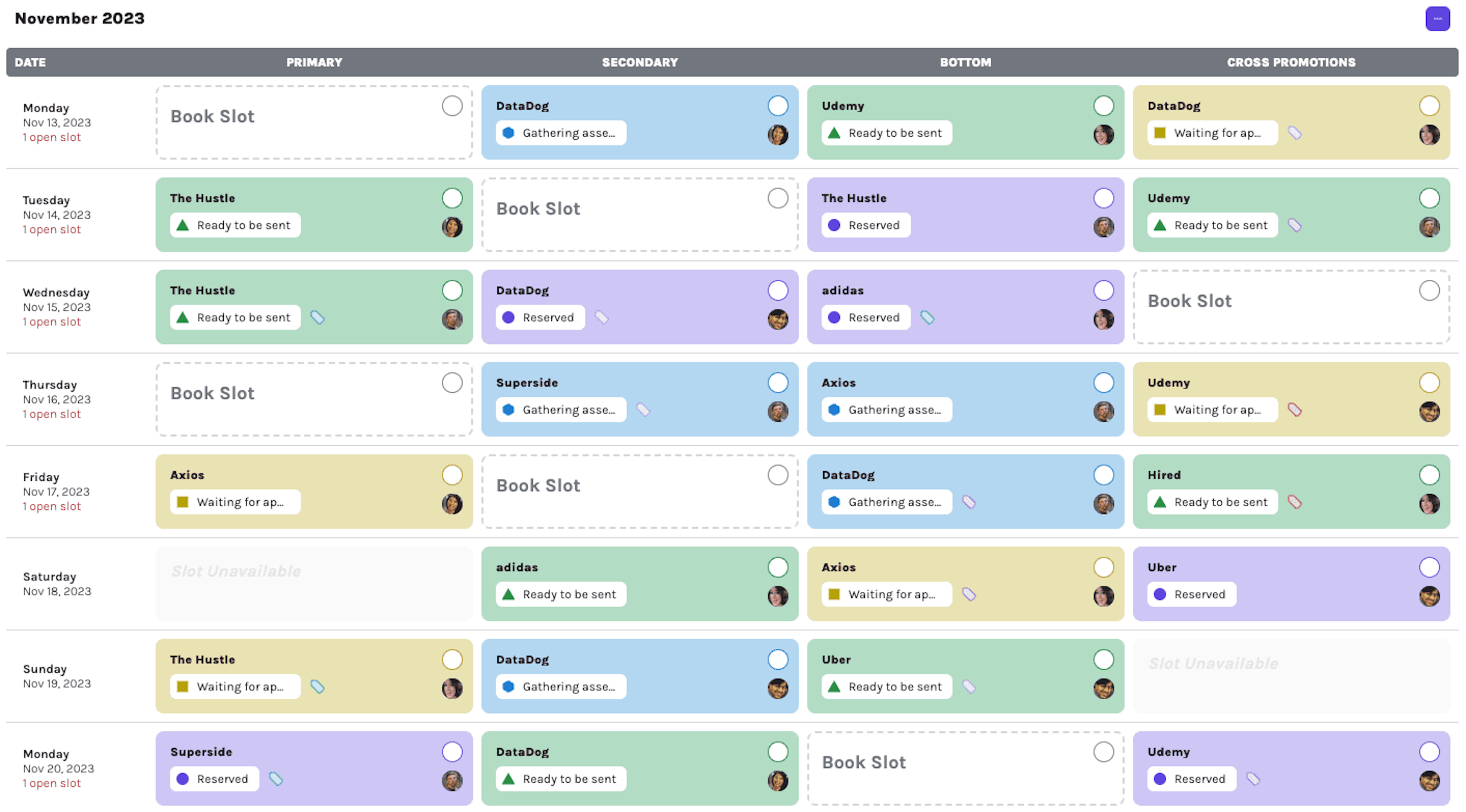Click the Saturday Nov 18, 2023 date label
The width and height of the screenshot is (1466, 812).
(x=57, y=584)
